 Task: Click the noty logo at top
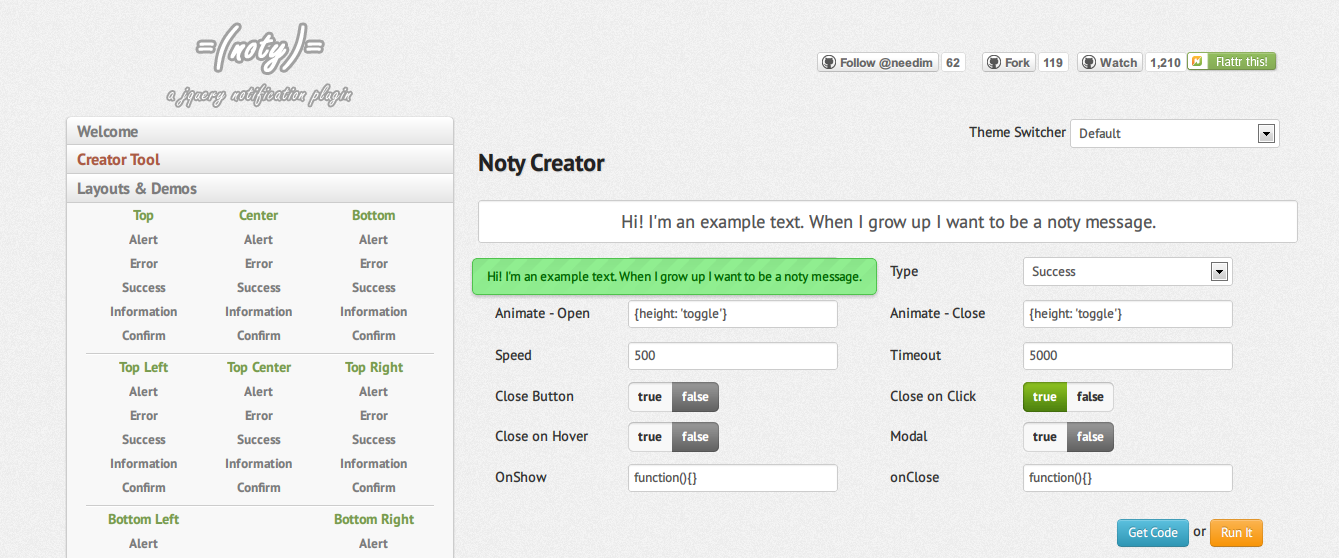260,50
